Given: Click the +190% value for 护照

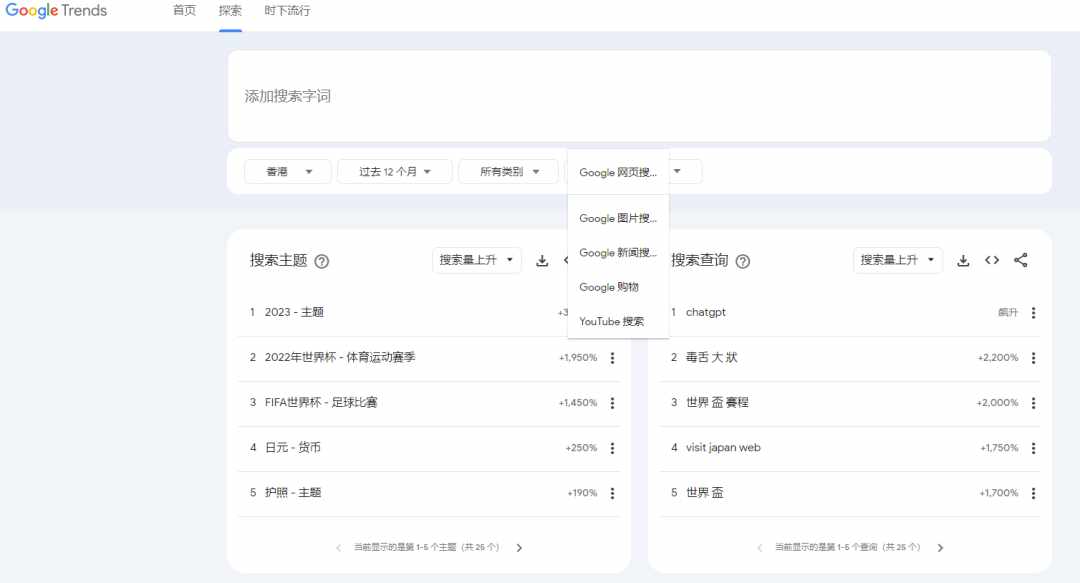Looking at the screenshot, I should tap(582, 493).
